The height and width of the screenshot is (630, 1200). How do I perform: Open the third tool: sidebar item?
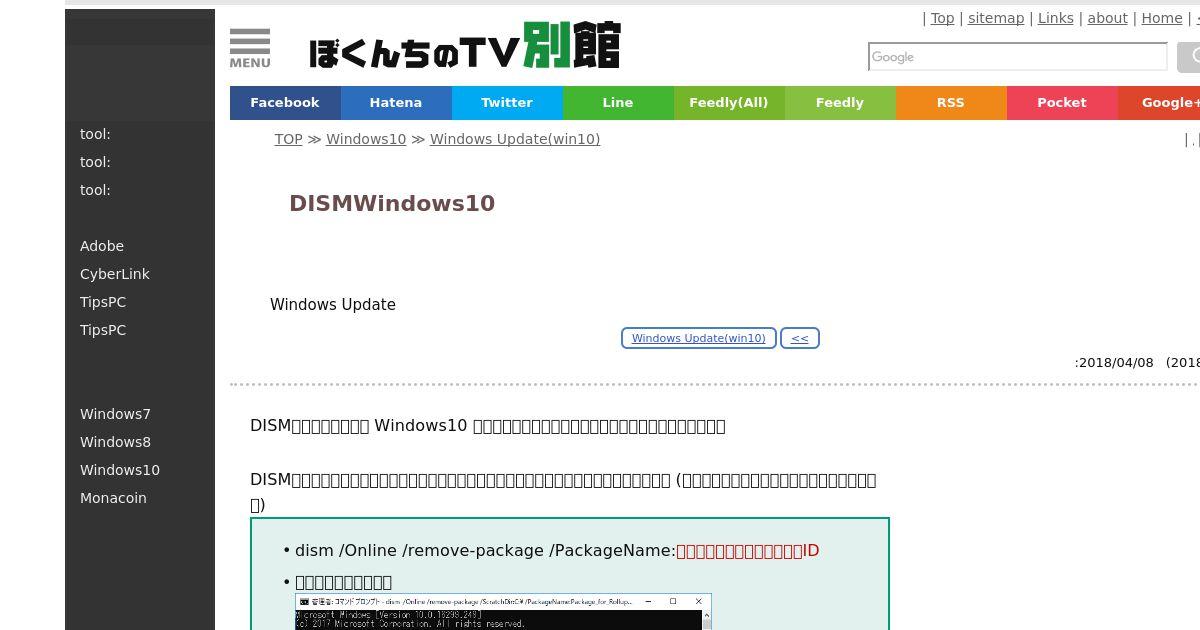coord(95,190)
